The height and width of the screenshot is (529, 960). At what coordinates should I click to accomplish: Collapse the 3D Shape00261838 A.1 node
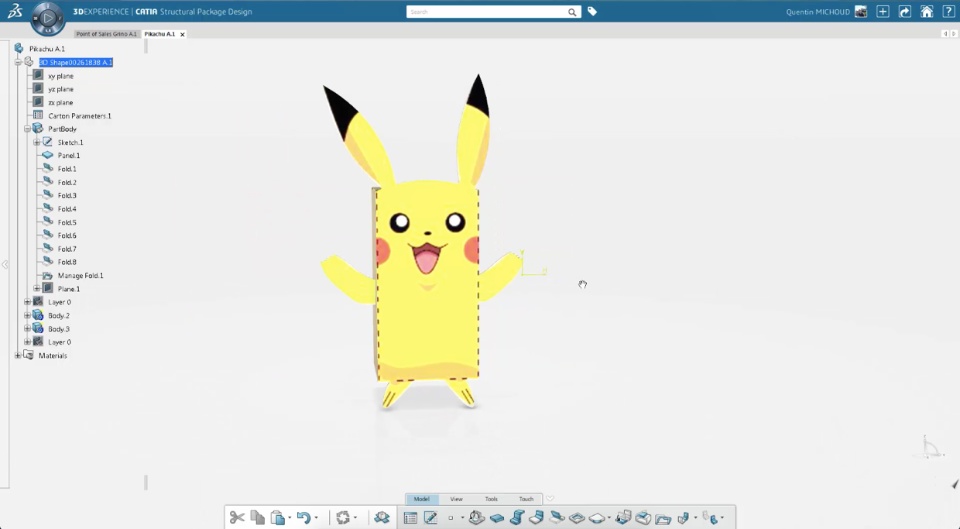[x=18, y=62]
